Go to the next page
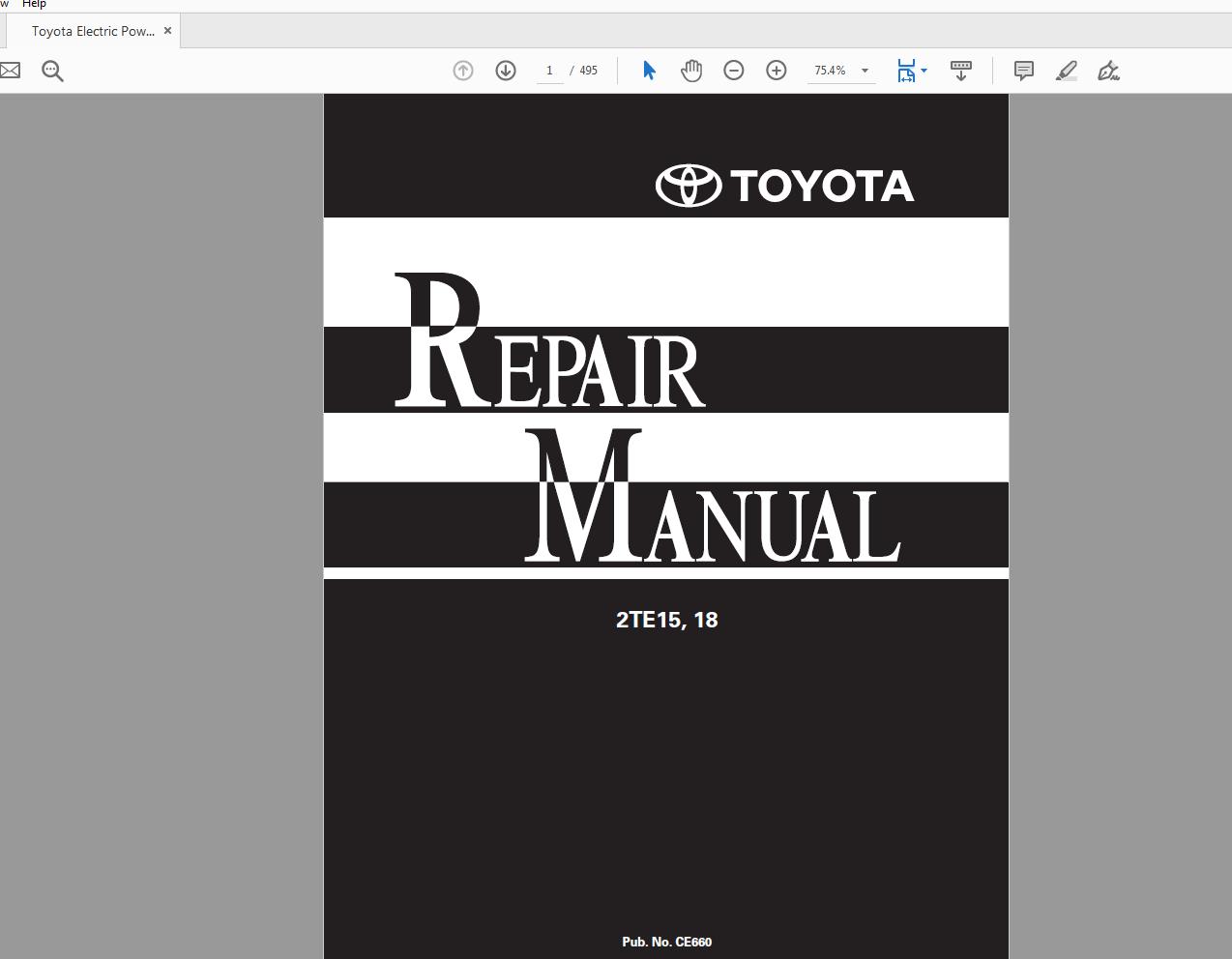This screenshot has width=1232, height=959. (x=505, y=70)
